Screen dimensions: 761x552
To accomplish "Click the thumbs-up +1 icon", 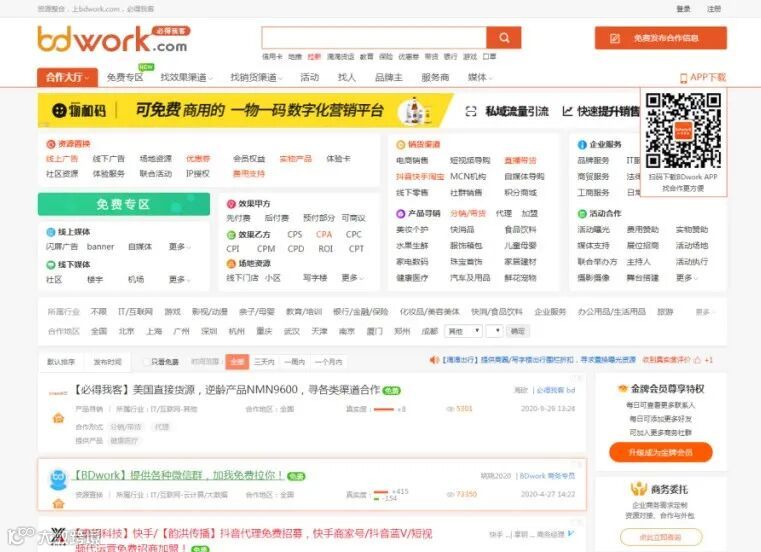I will pyautogui.click(x=697, y=360).
